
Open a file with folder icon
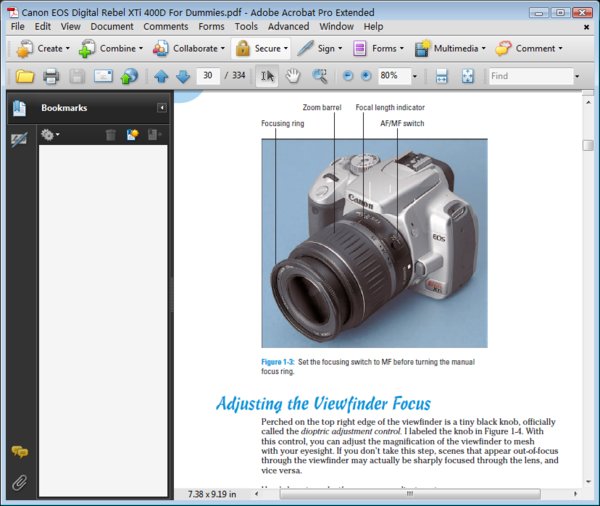coord(25,76)
